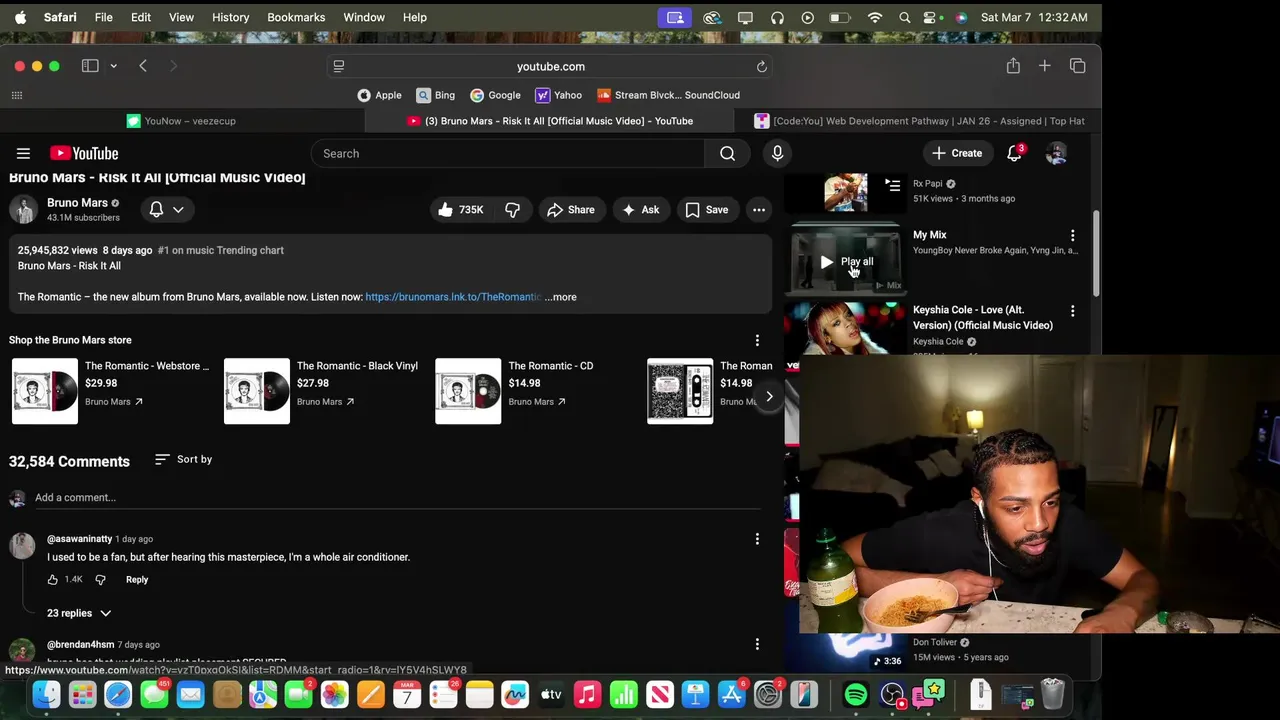1280x720 pixels.
Task: Open the Wi-Fi menu bar icon
Action: pos(875,17)
